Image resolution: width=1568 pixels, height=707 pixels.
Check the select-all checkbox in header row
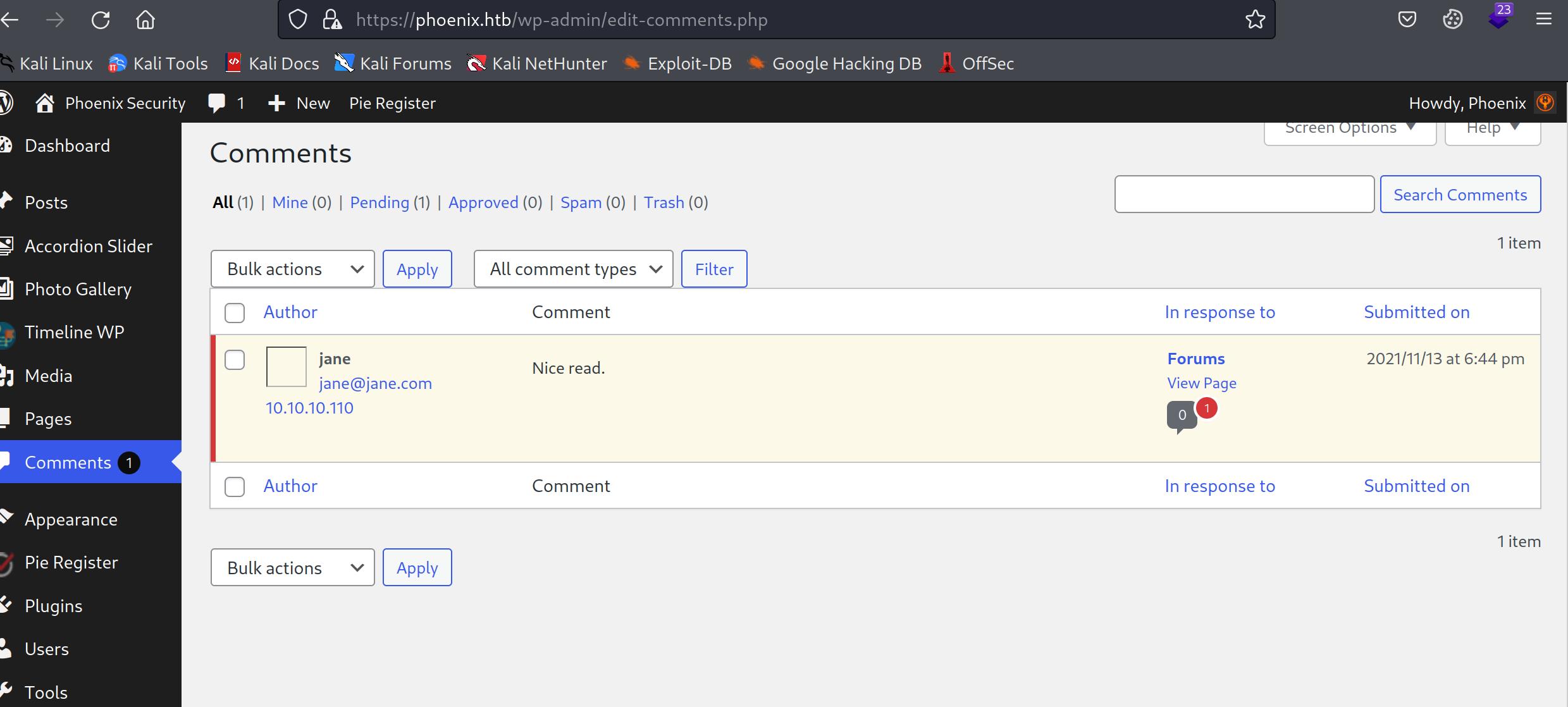(x=235, y=313)
